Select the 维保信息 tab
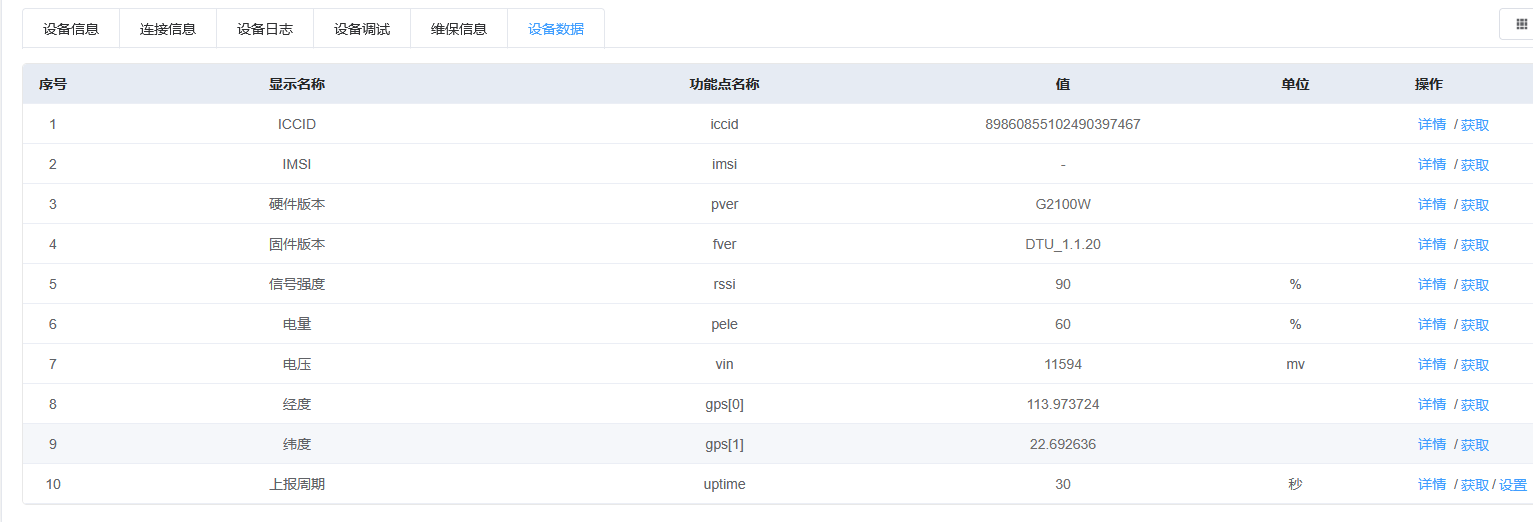This screenshot has width=1533, height=522. 459,29
